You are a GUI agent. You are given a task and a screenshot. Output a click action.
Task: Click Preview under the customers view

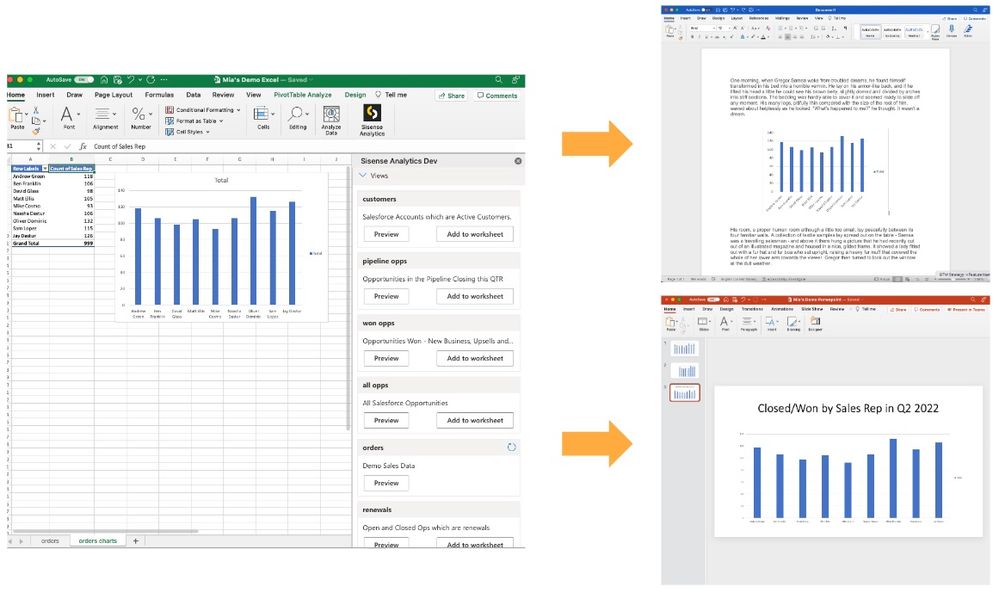(x=386, y=234)
